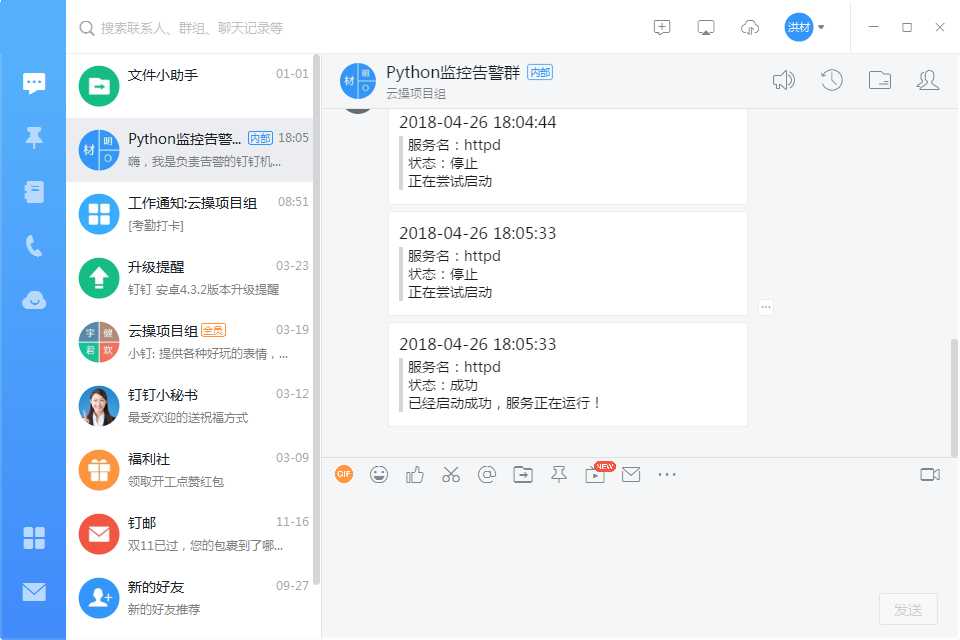Click the 发送 send button

tap(908, 608)
